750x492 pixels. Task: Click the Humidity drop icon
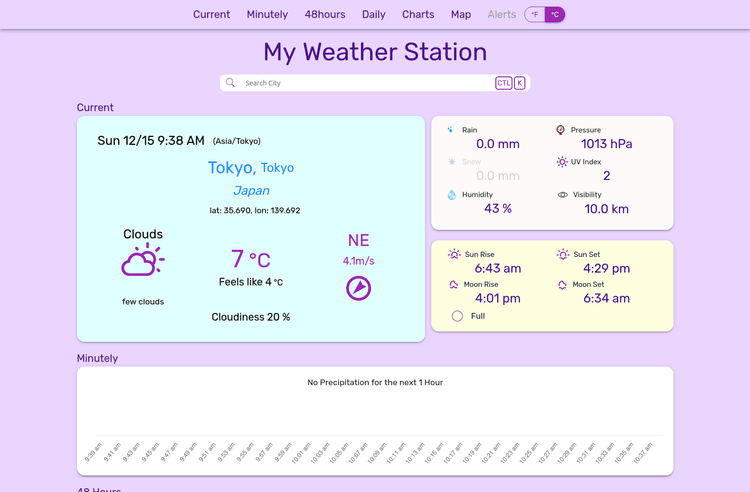coord(452,195)
